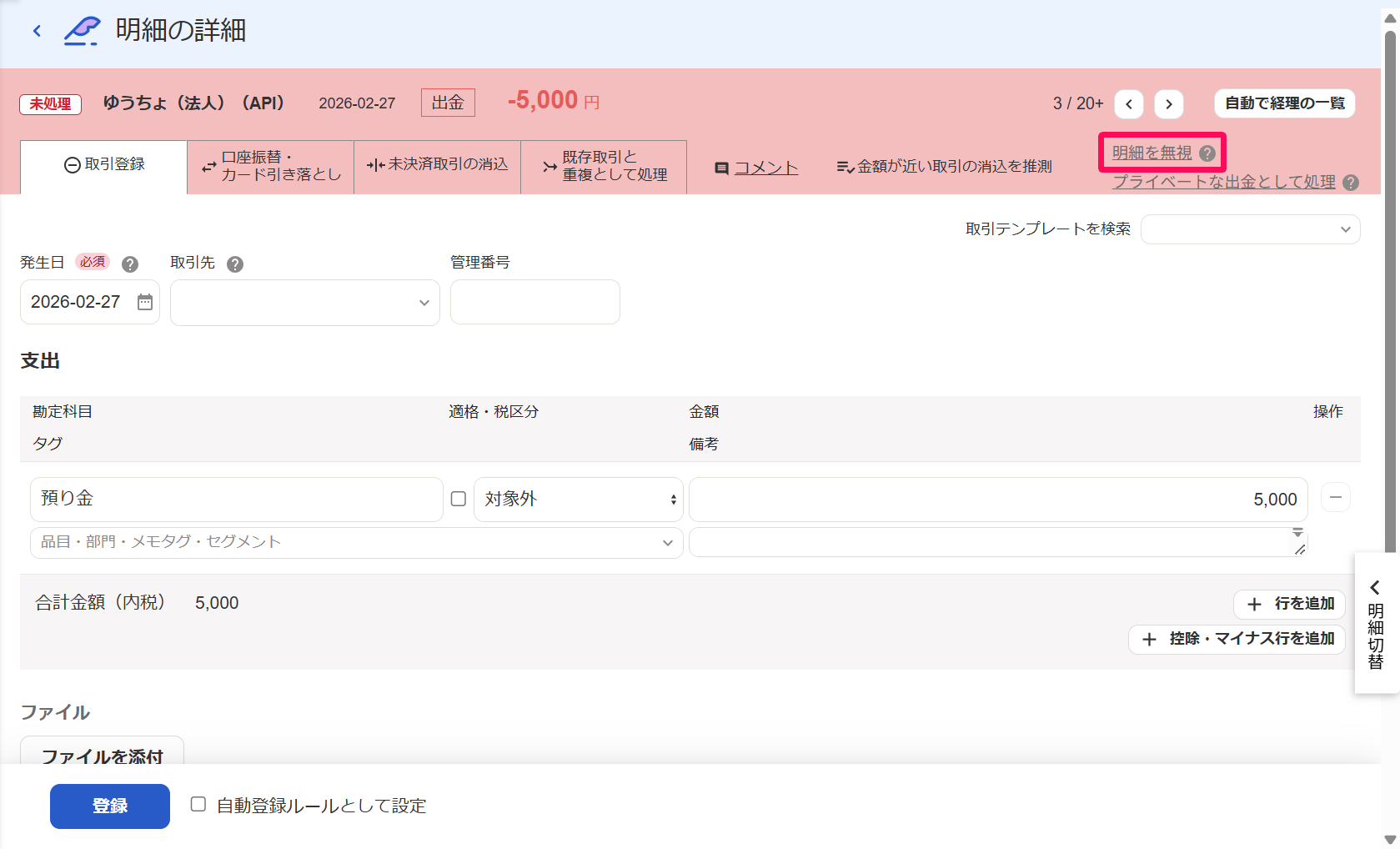Click the blue 登録 button

pos(110,806)
